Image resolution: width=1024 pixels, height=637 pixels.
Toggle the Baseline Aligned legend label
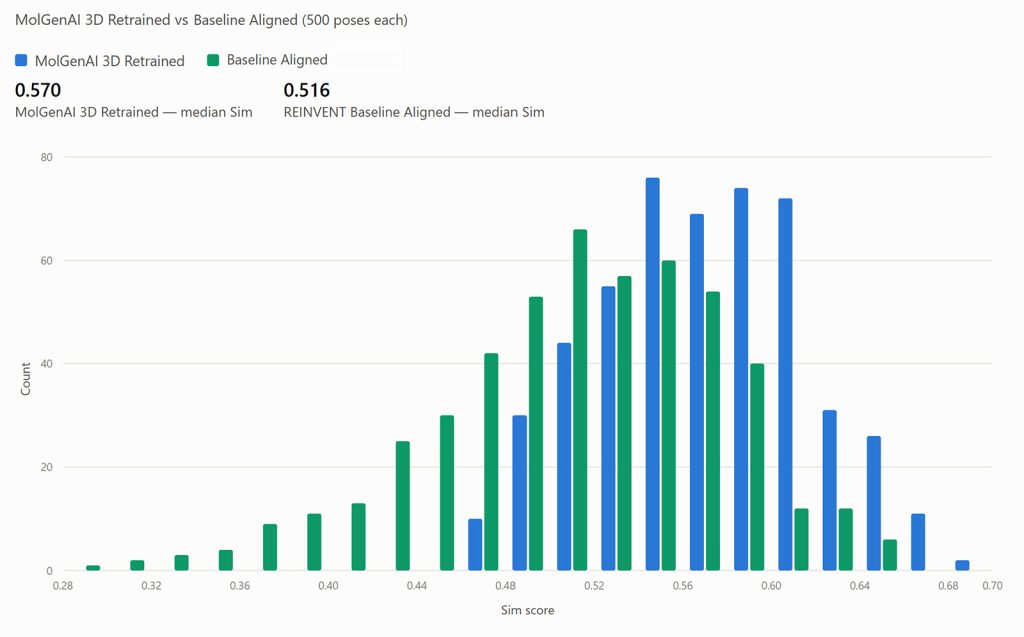click(277, 60)
